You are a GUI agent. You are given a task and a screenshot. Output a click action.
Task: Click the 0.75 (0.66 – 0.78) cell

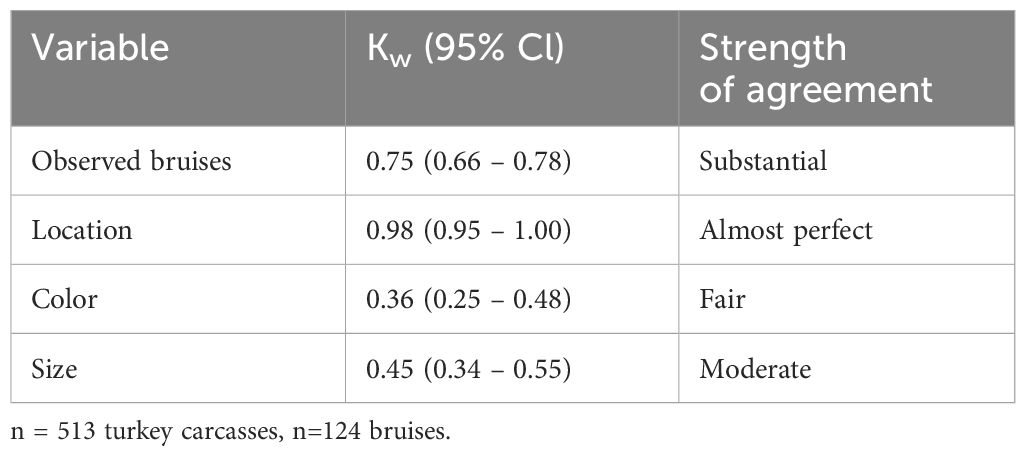469,161
